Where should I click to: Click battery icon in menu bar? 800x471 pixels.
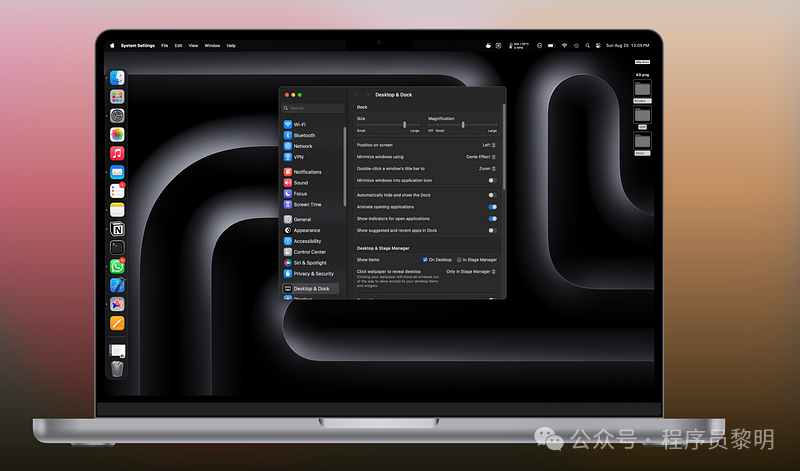(551, 45)
